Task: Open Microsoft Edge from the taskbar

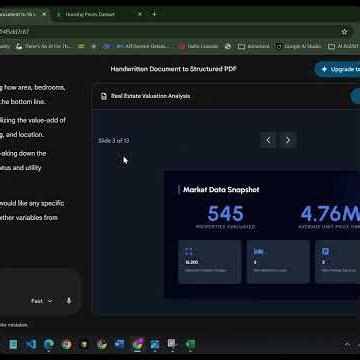Action: 49,344
